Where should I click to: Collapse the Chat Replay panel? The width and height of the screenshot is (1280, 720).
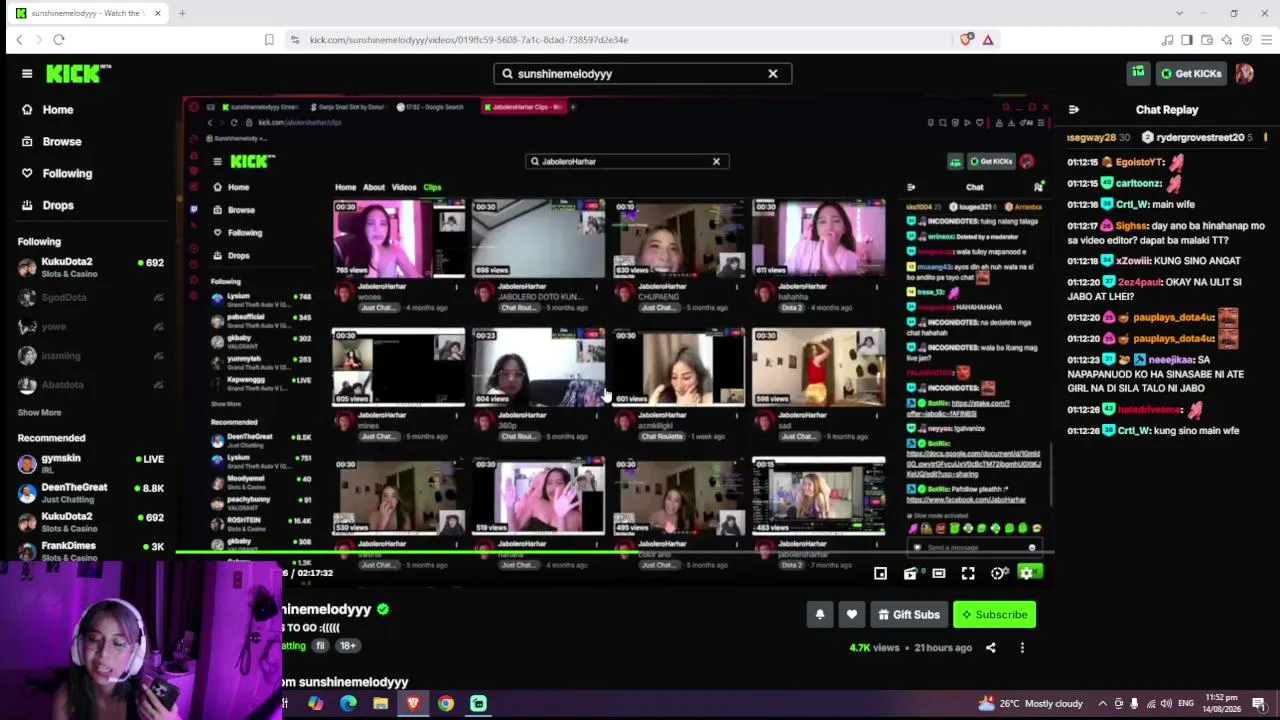[x=1074, y=110]
